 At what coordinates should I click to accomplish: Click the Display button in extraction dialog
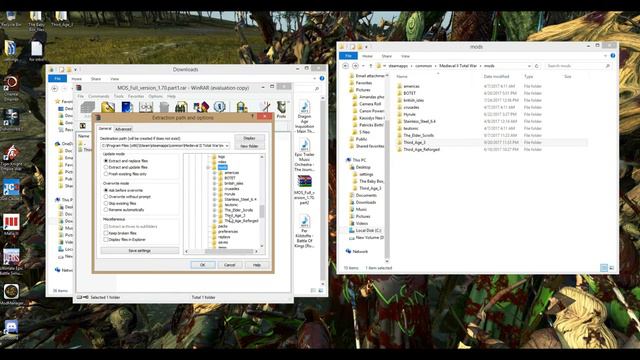coord(249,138)
